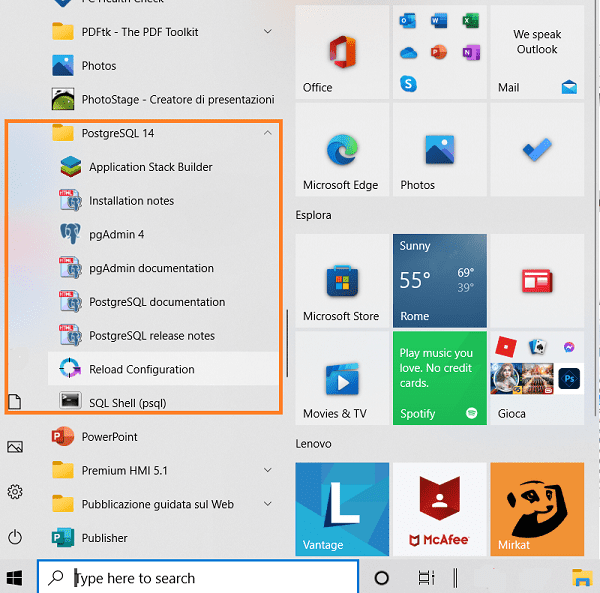Open the McAfee tile

tap(440, 509)
